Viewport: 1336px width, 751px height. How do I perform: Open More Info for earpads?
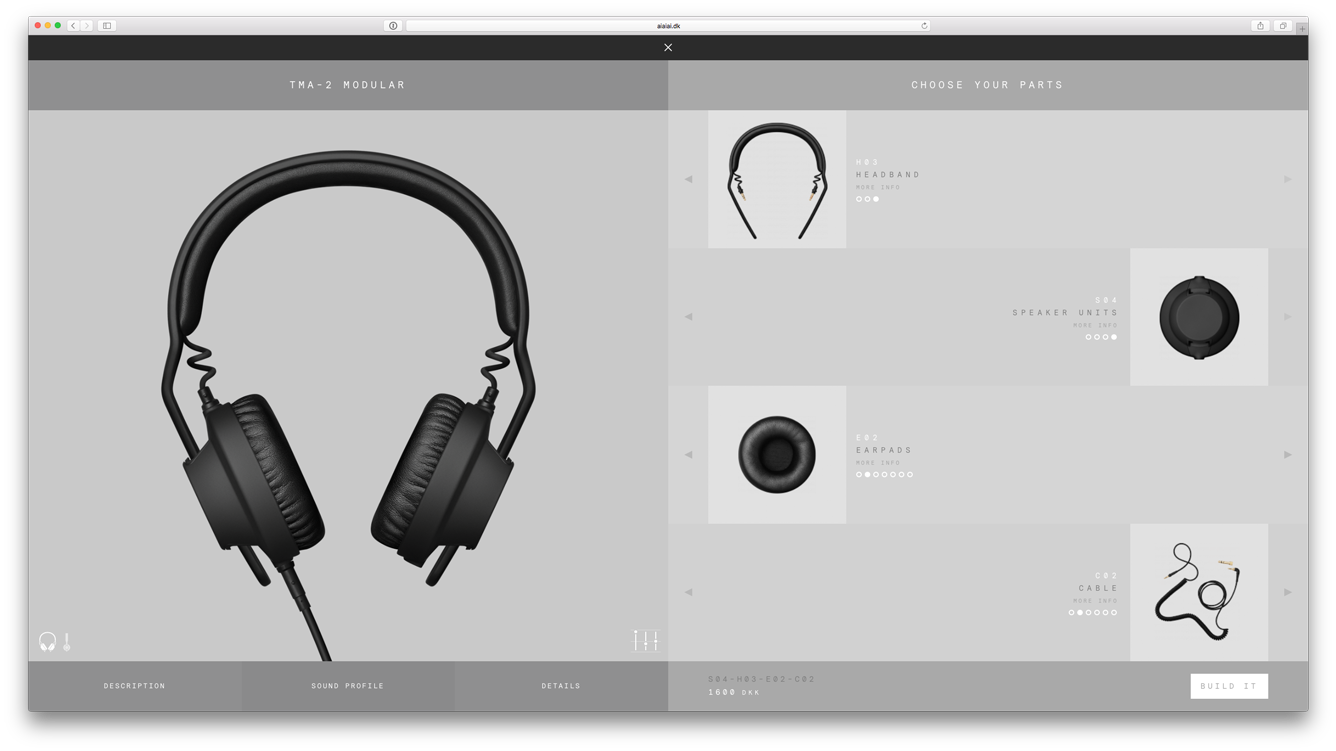878,463
